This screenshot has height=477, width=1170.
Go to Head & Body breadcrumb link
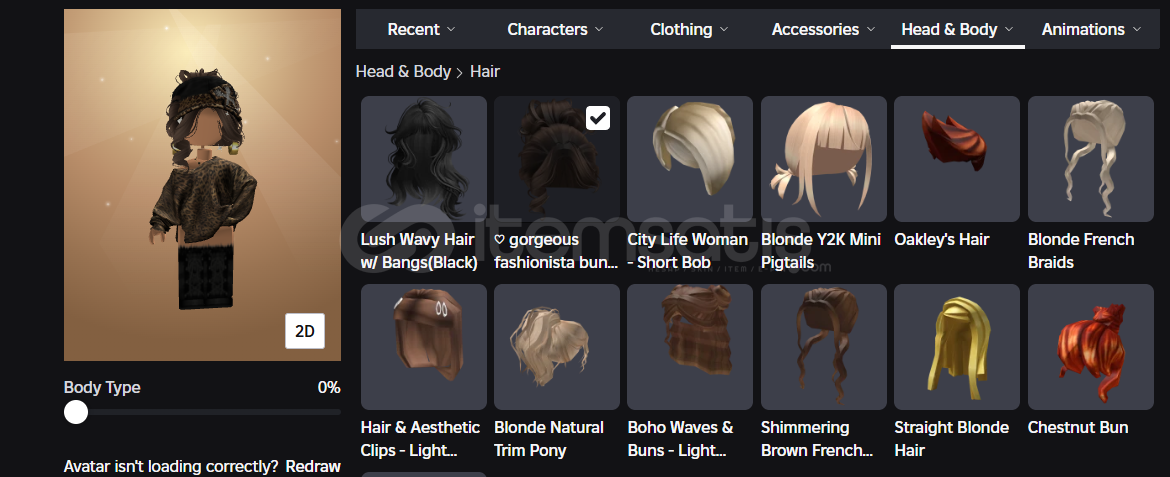[403, 72]
